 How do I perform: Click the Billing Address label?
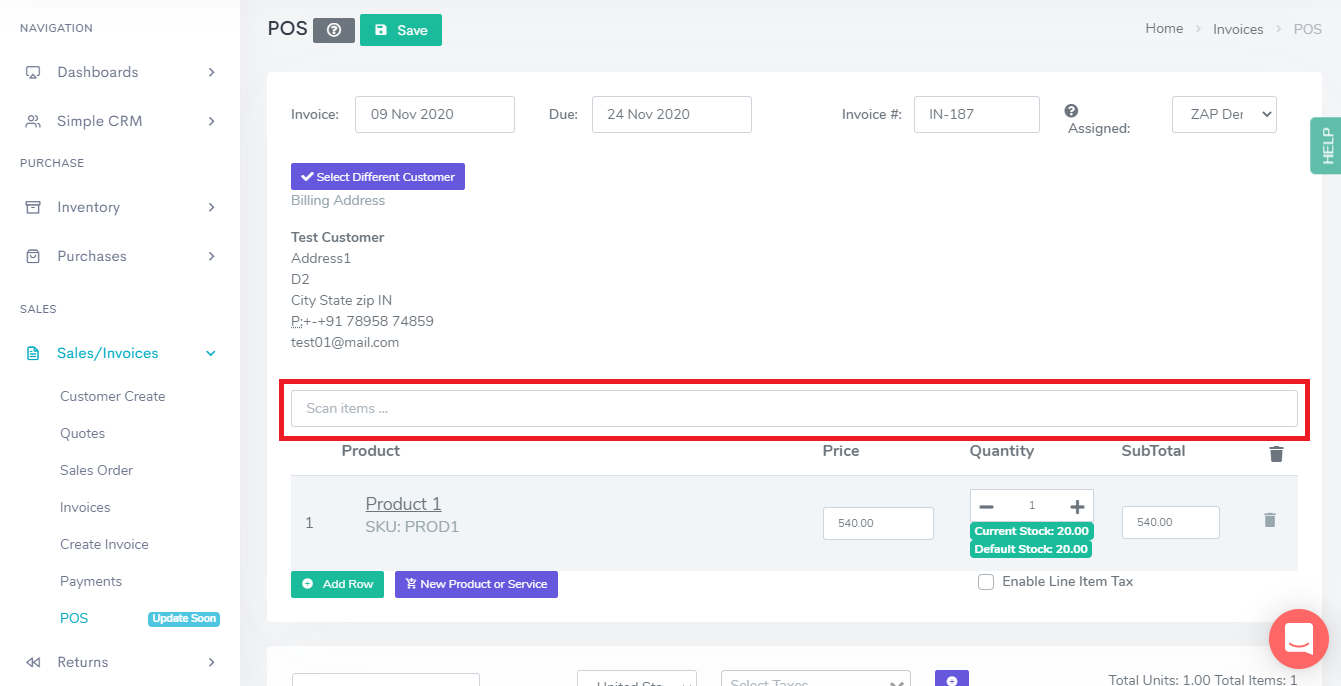tap(338, 200)
